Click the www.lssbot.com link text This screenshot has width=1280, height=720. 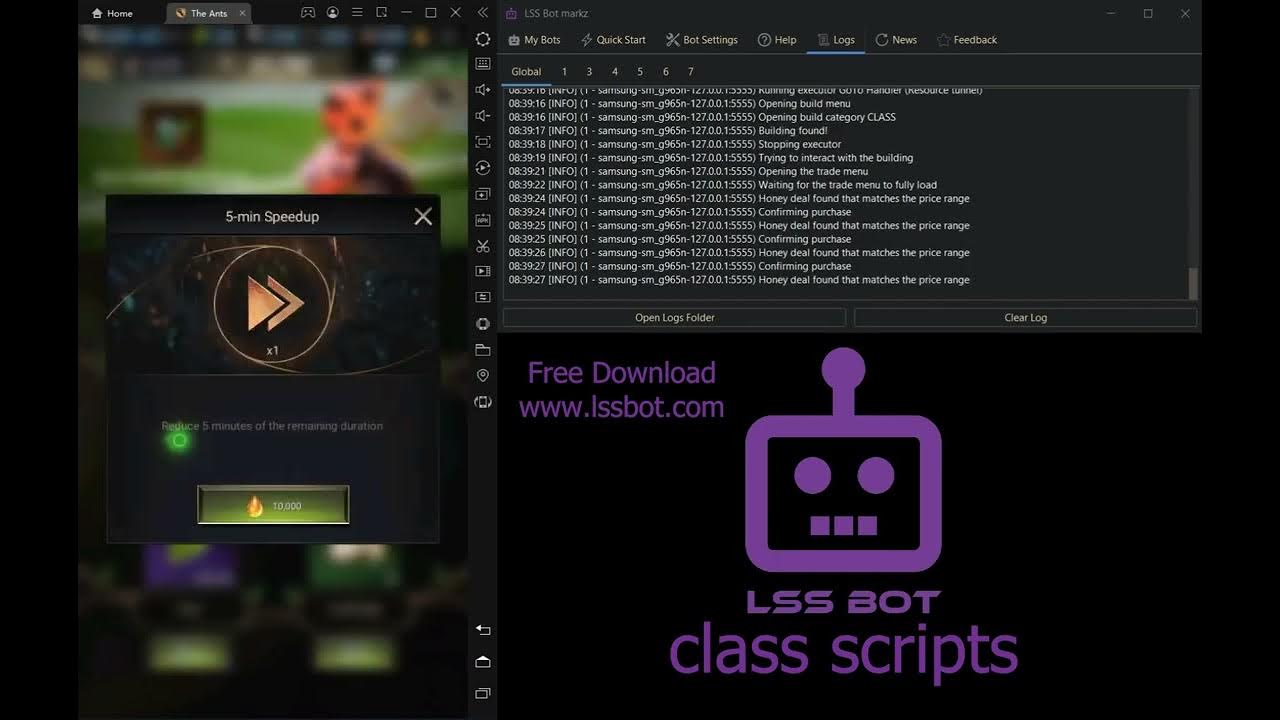(x=621, y=407)
